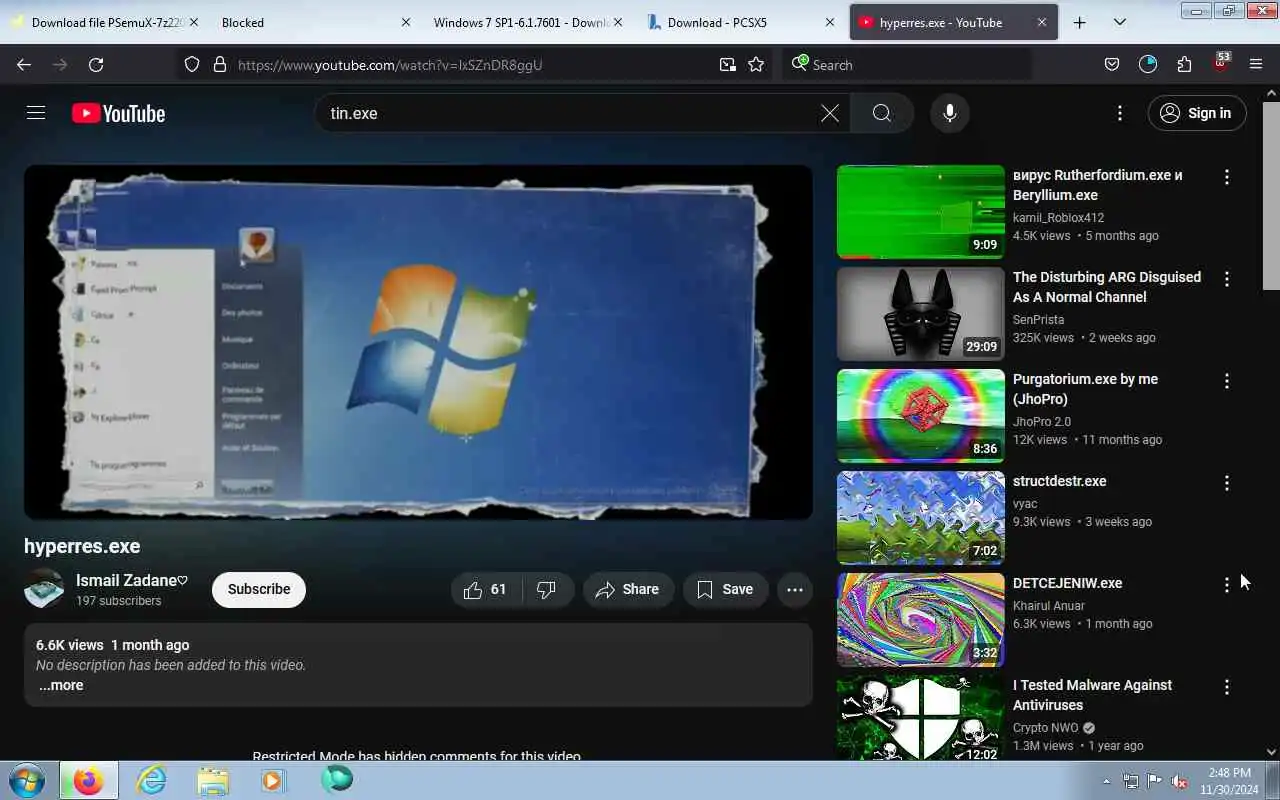Viewport: 1280px width, 800px height.
Task: Open Firefox application hamburger menu
Action: click(1256, 64)
